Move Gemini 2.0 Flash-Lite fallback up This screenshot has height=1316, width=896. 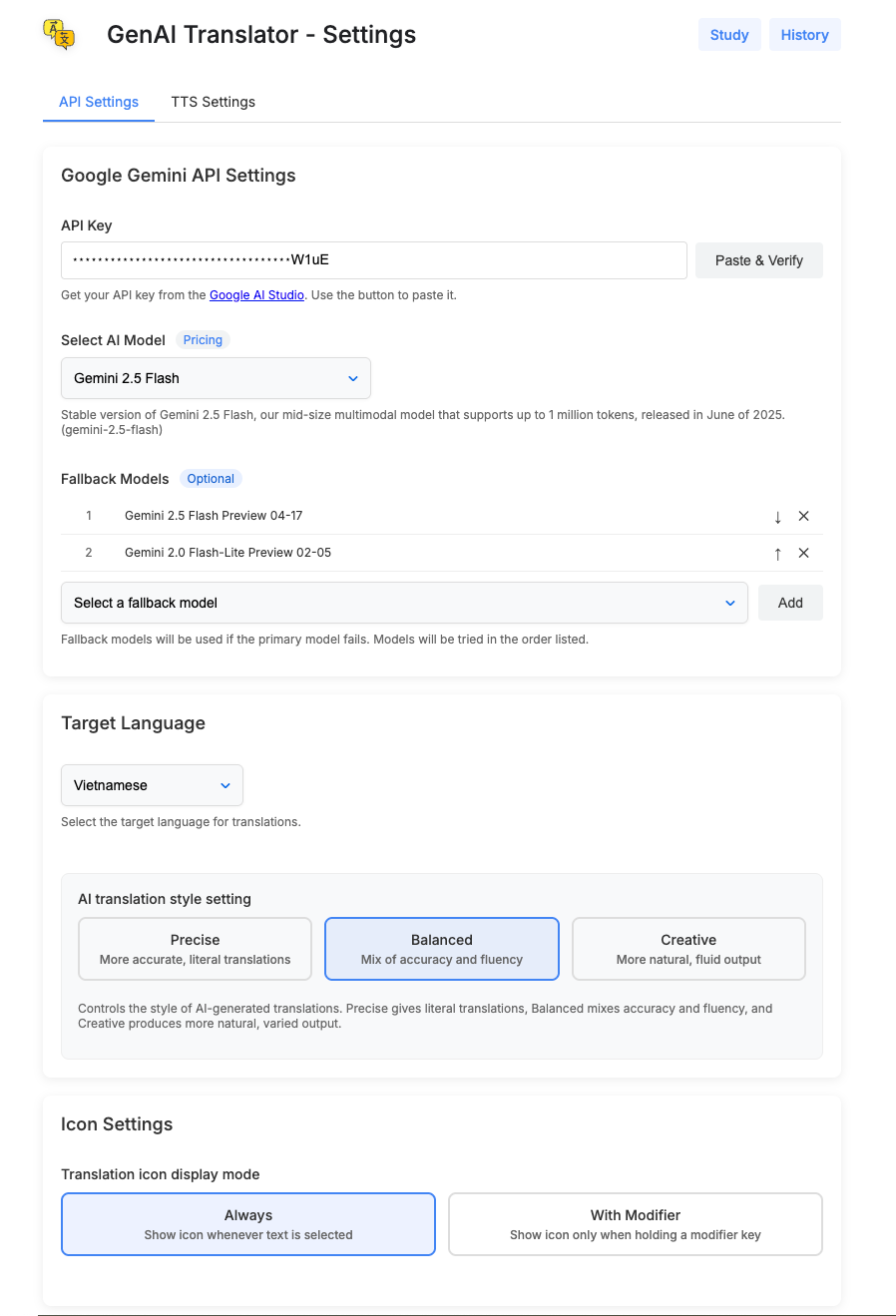(778, 554)
